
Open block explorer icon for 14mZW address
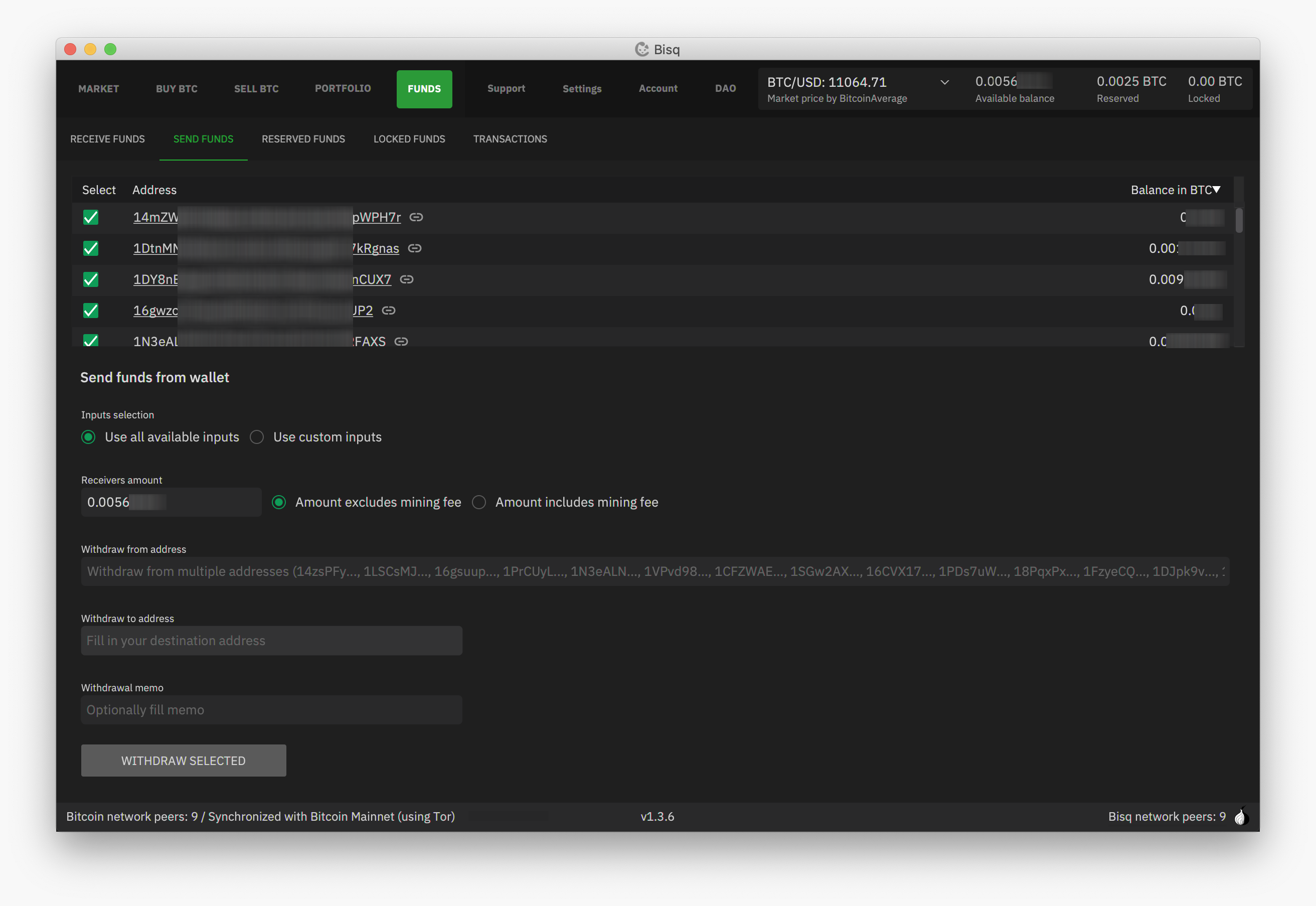point(416,217)
